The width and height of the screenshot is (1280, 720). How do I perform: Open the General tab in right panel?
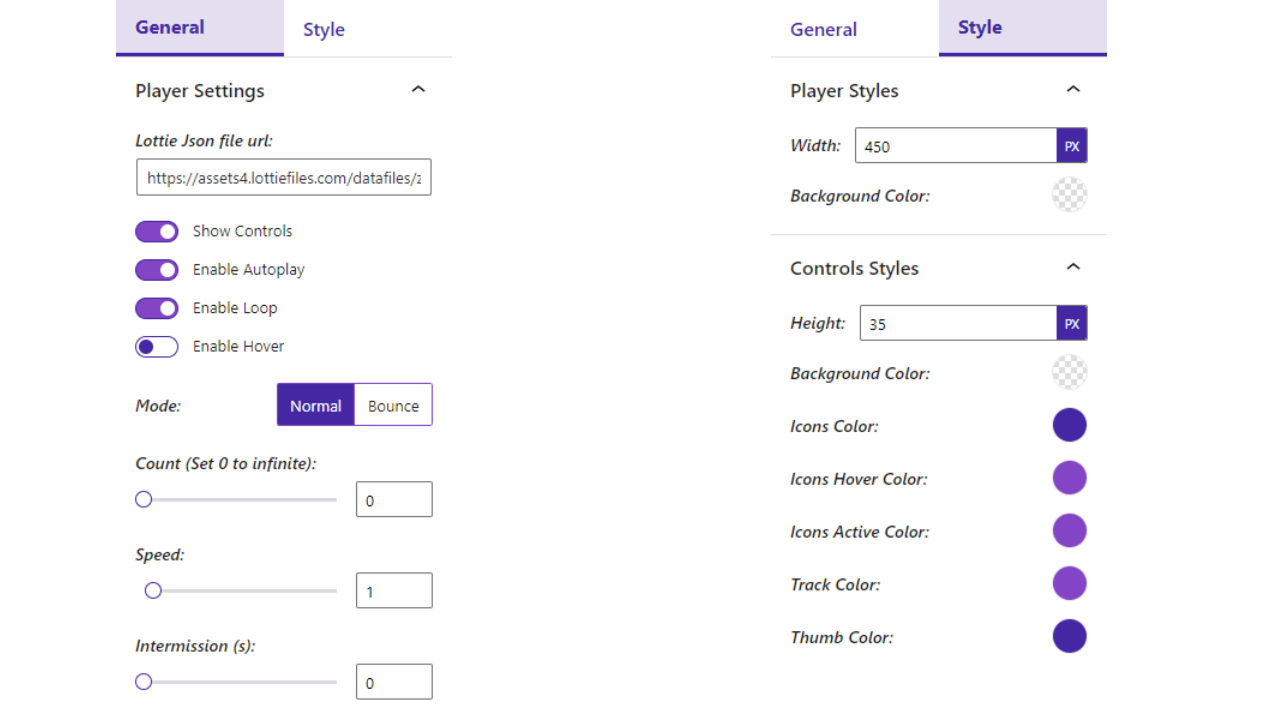pyautogui.click(x=823, y=30)
